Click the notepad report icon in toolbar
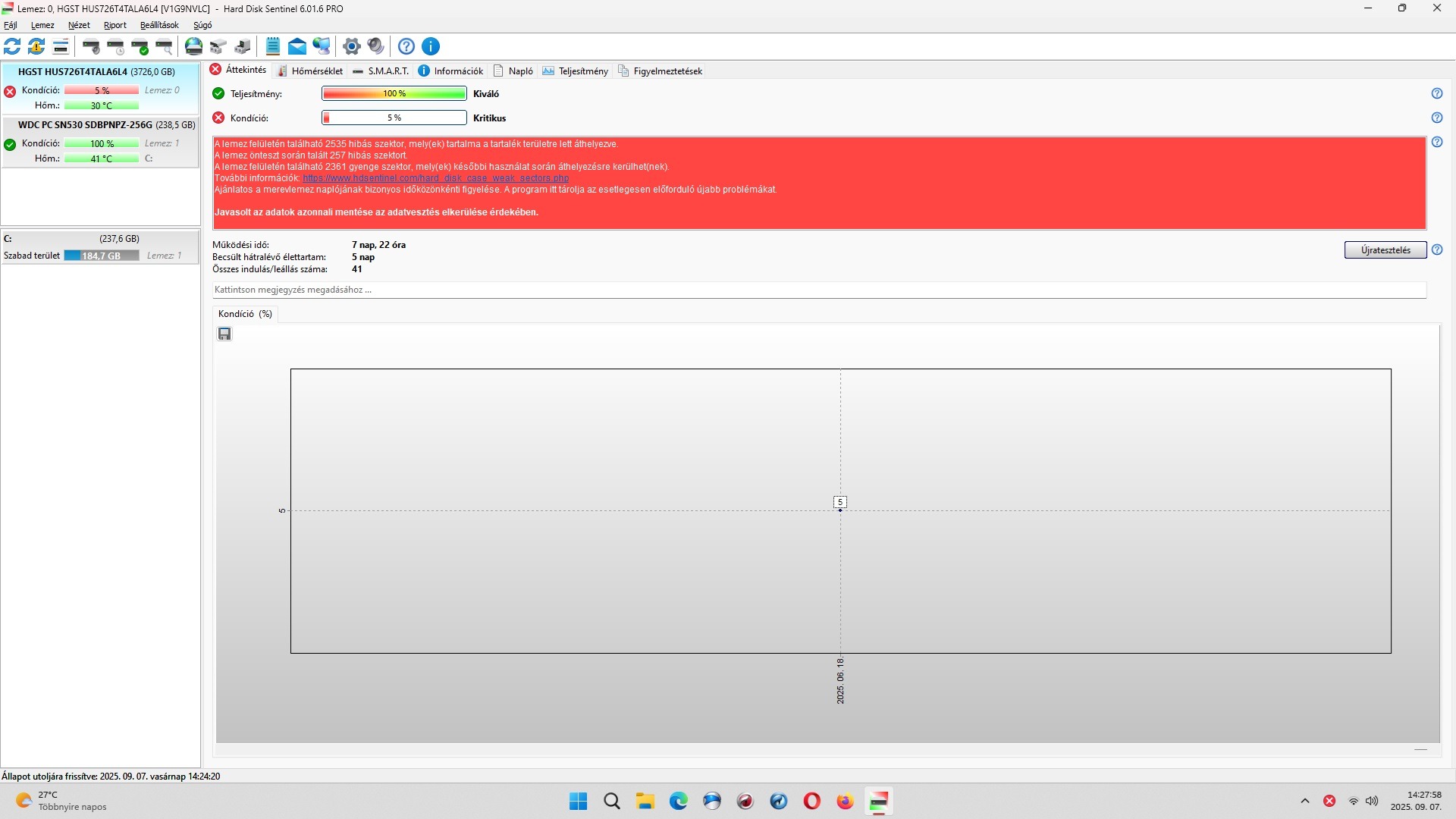The width and height of the screenshot is (1456, 819). tap(273, 46)
